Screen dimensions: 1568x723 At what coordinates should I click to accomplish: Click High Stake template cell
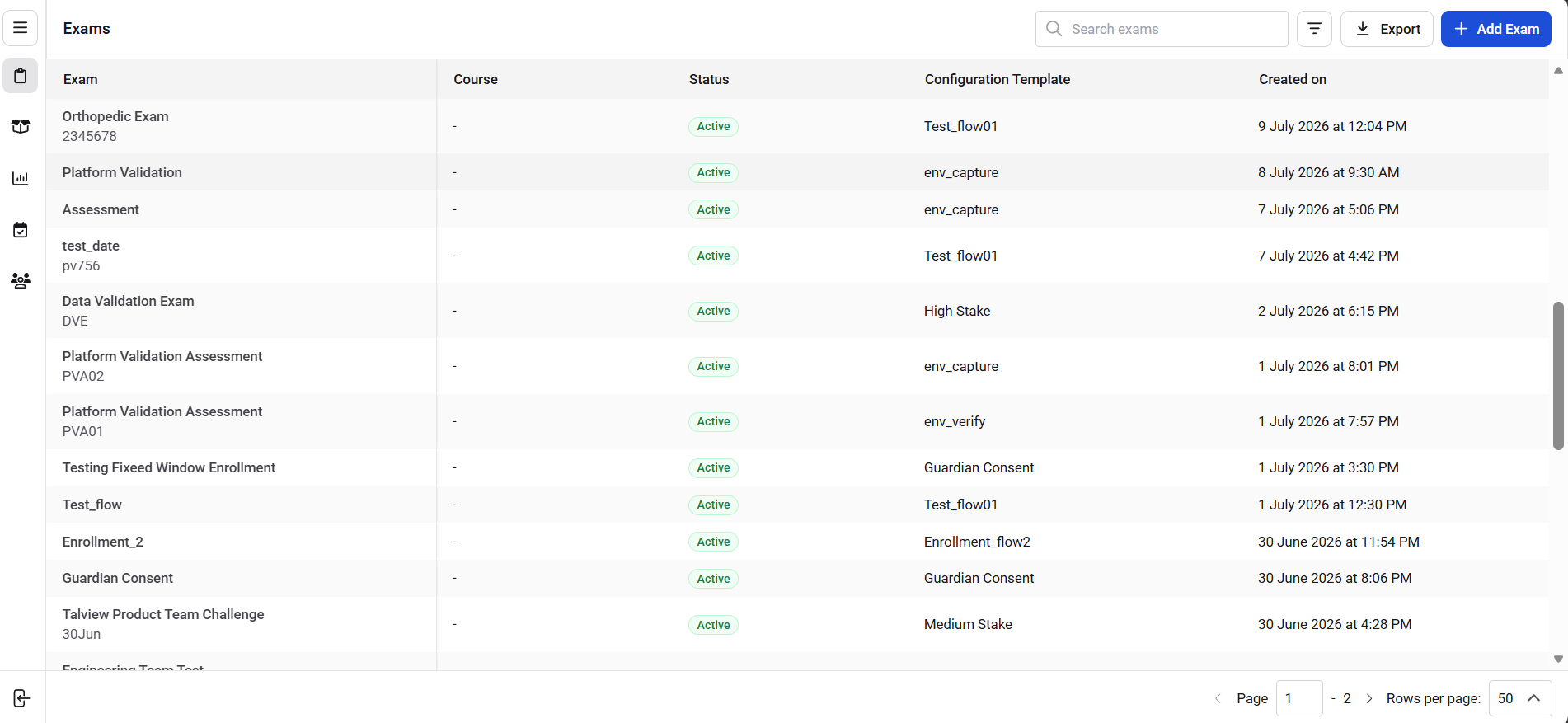[957, 311]
